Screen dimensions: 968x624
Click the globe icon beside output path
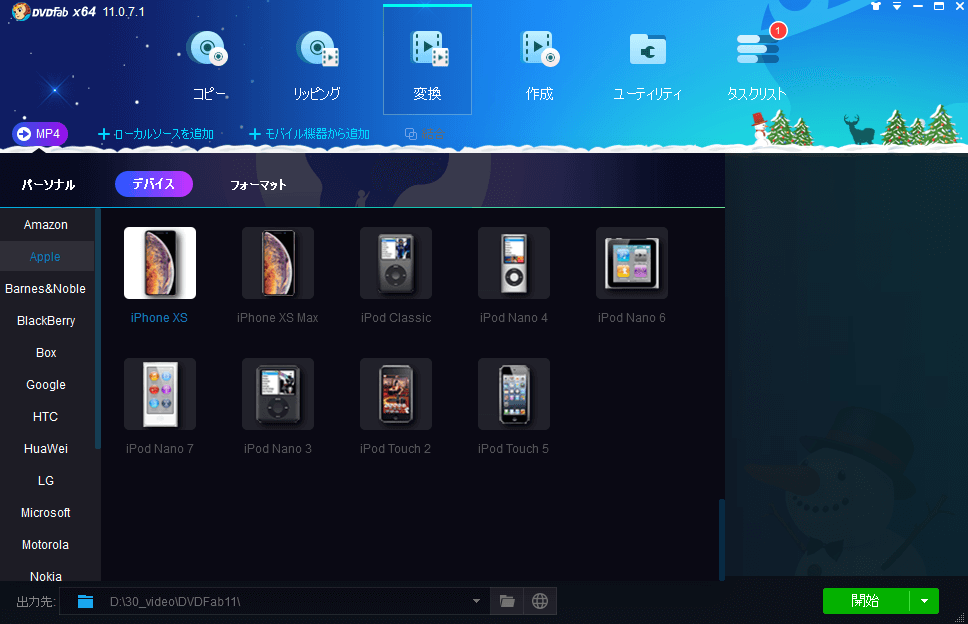click(x=540, y=601)
